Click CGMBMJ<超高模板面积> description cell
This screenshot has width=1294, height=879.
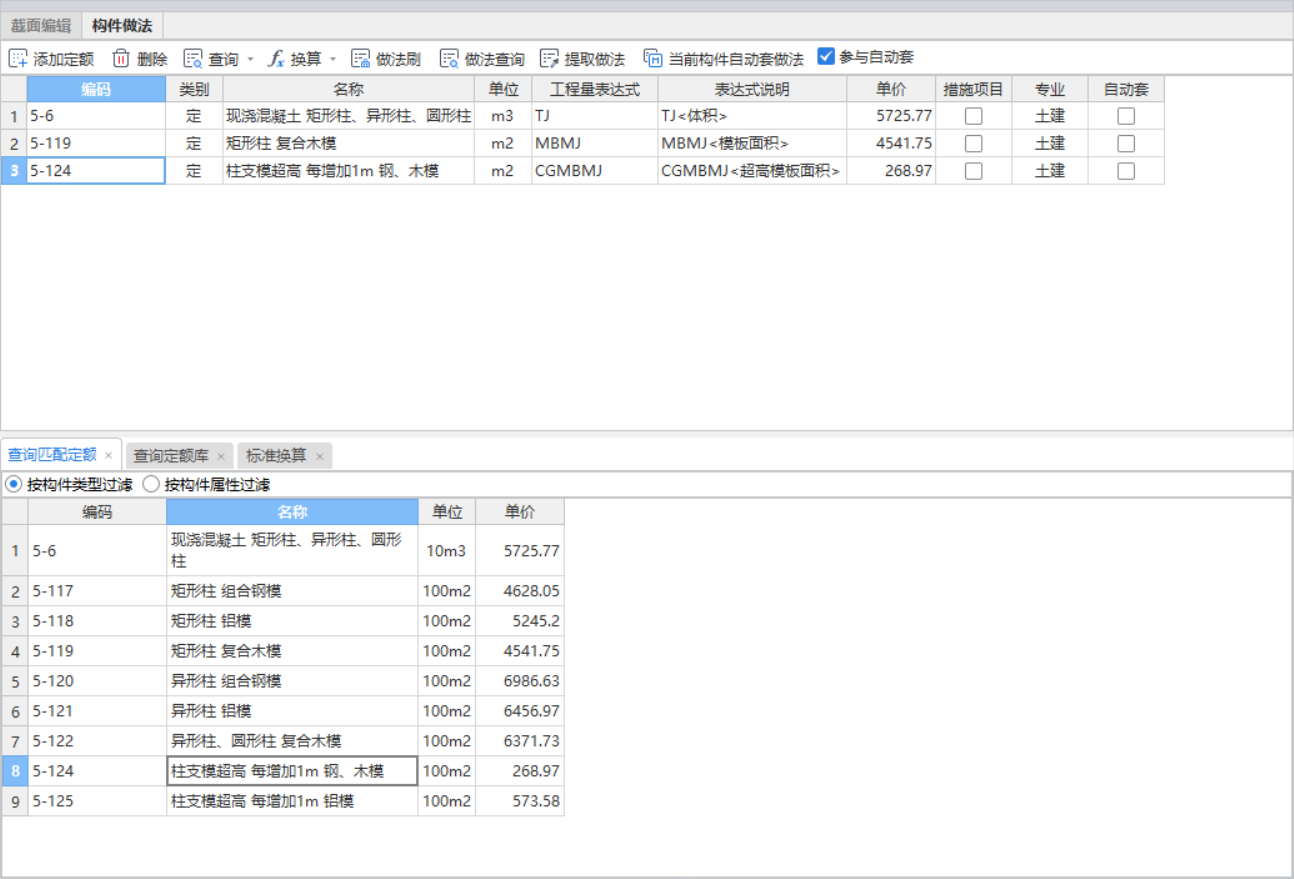[x=752, y=171]
